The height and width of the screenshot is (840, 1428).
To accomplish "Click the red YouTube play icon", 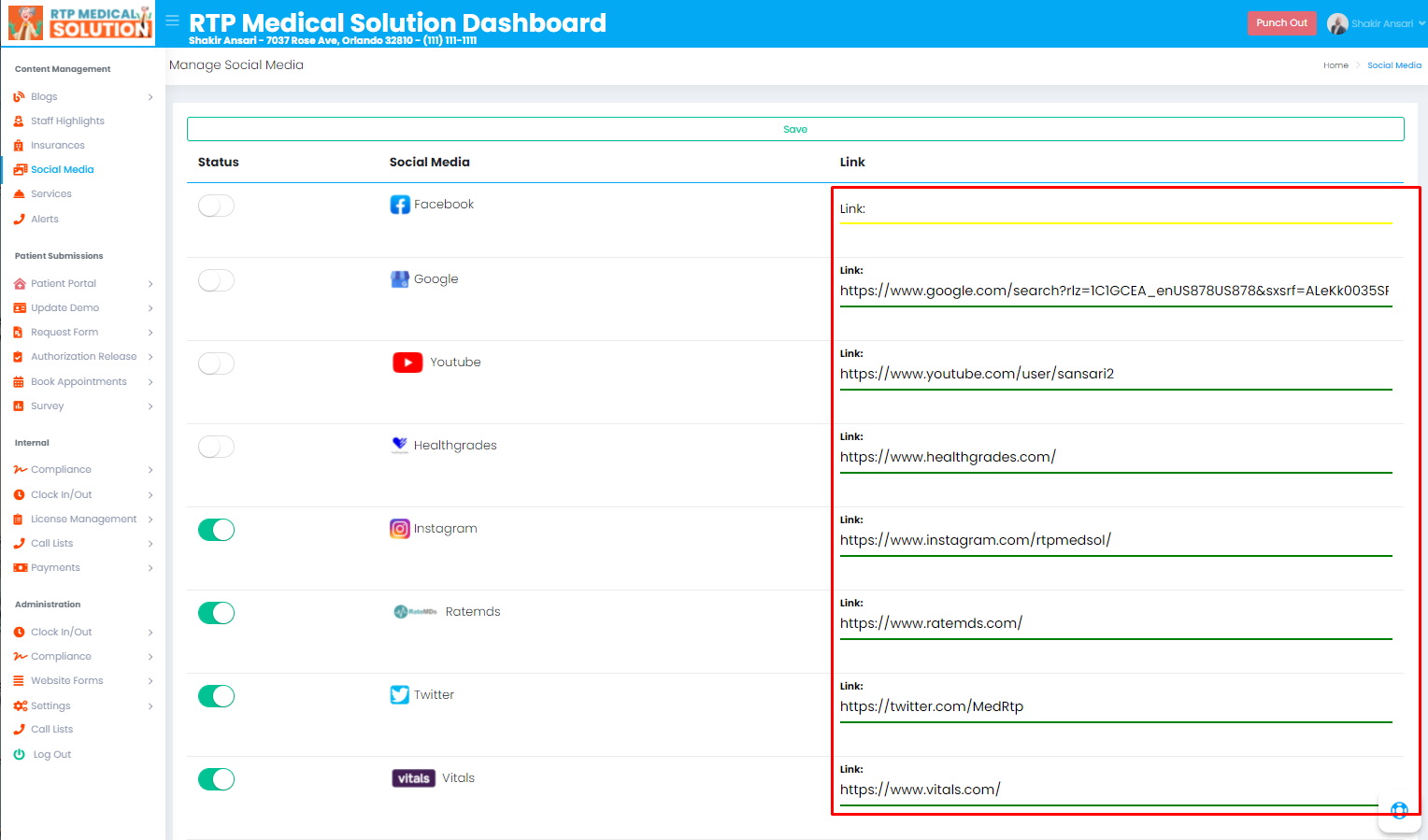I will click(407, 363).
